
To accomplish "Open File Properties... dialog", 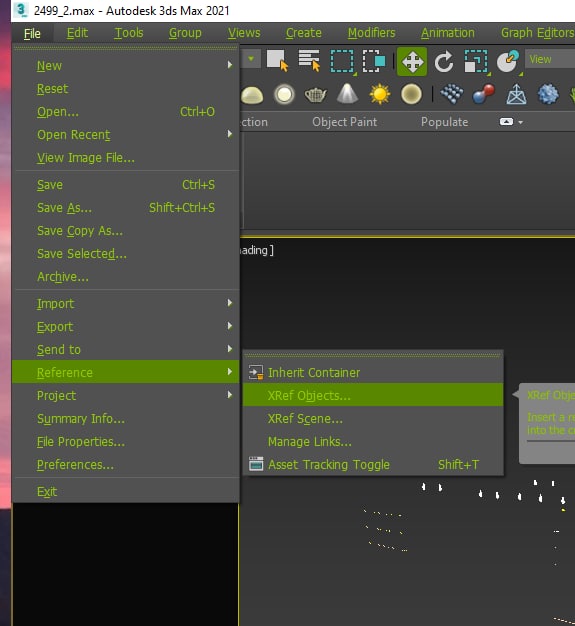I will coord(126,442).
